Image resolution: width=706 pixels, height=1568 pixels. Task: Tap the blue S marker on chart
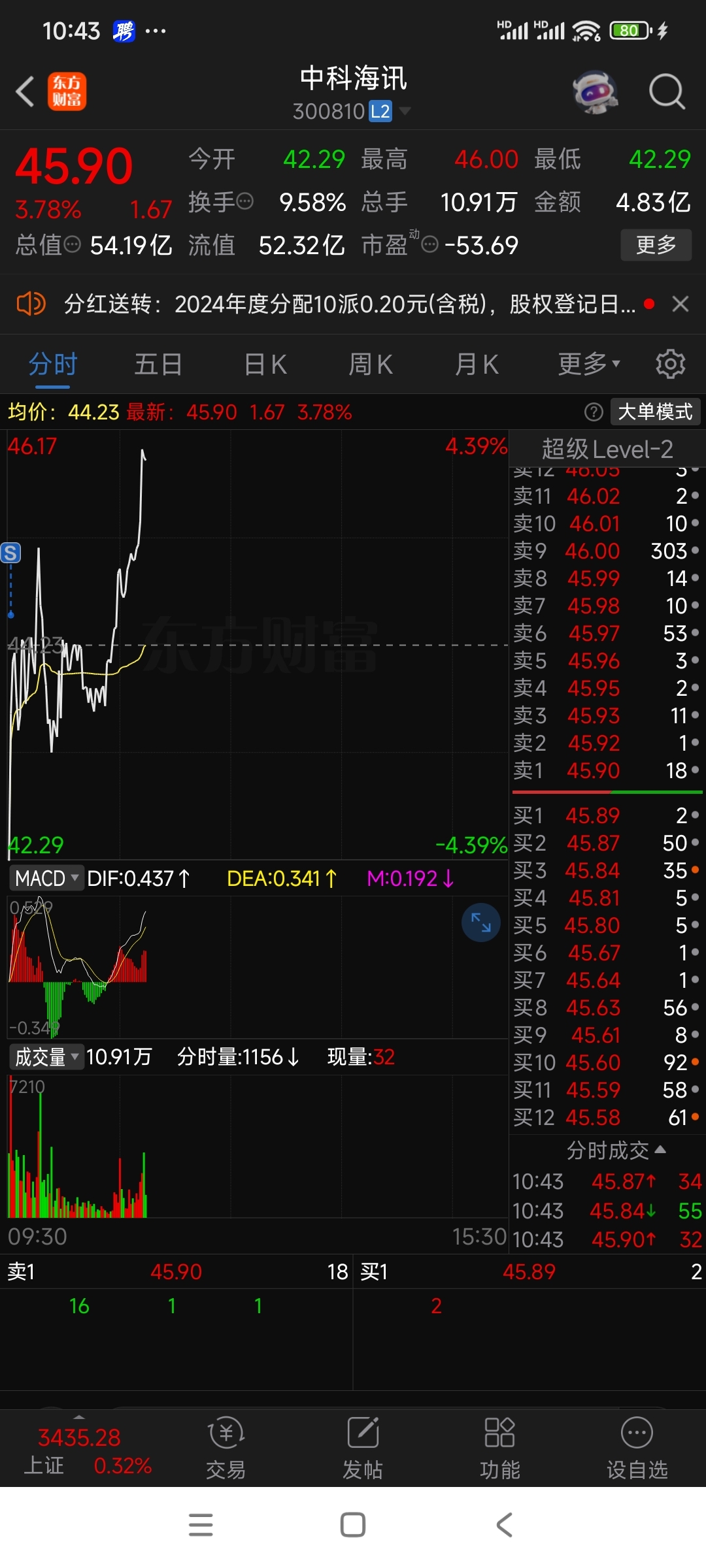pyautogui.click(x=10, y=553)
